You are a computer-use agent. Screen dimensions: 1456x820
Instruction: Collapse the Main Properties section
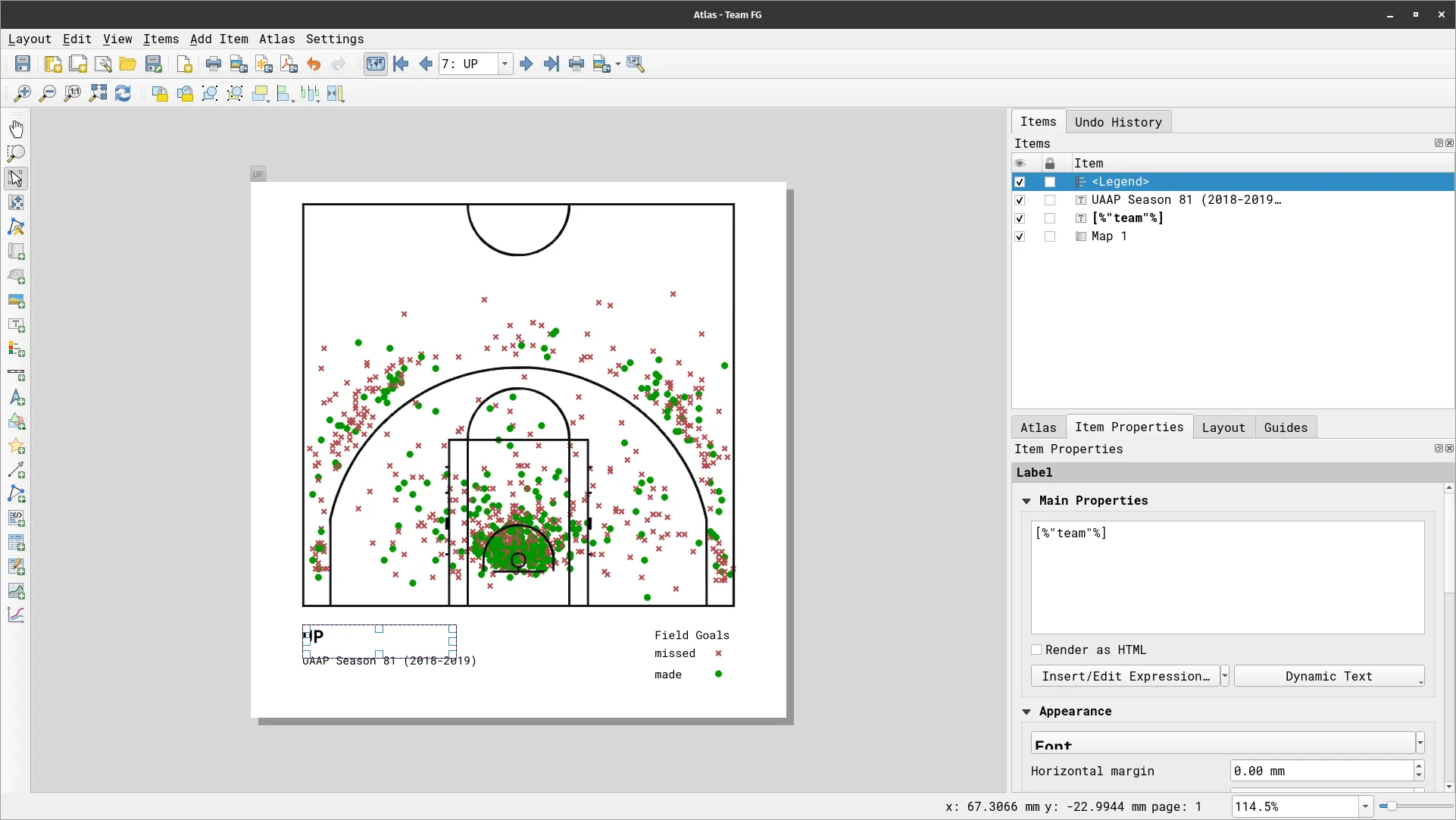[1026, 501]
